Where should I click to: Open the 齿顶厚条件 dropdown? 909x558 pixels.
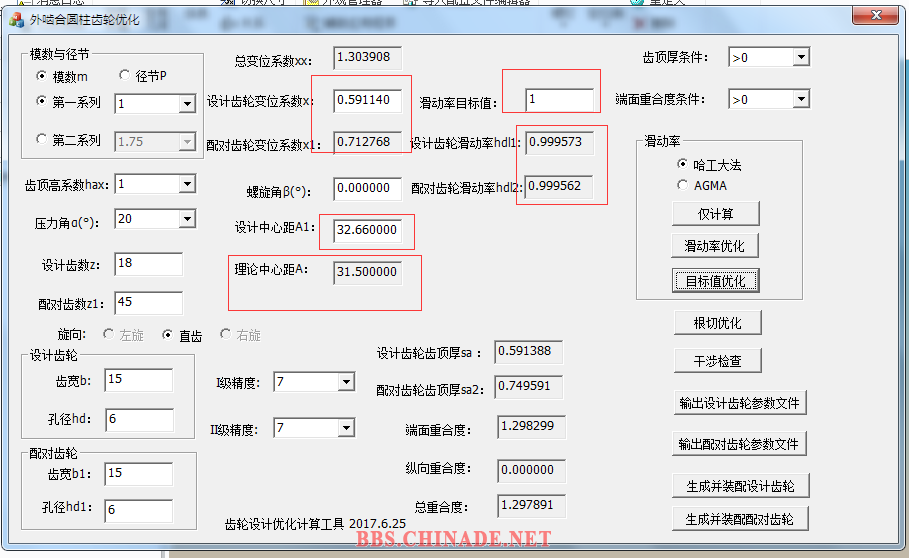[801, 57]
